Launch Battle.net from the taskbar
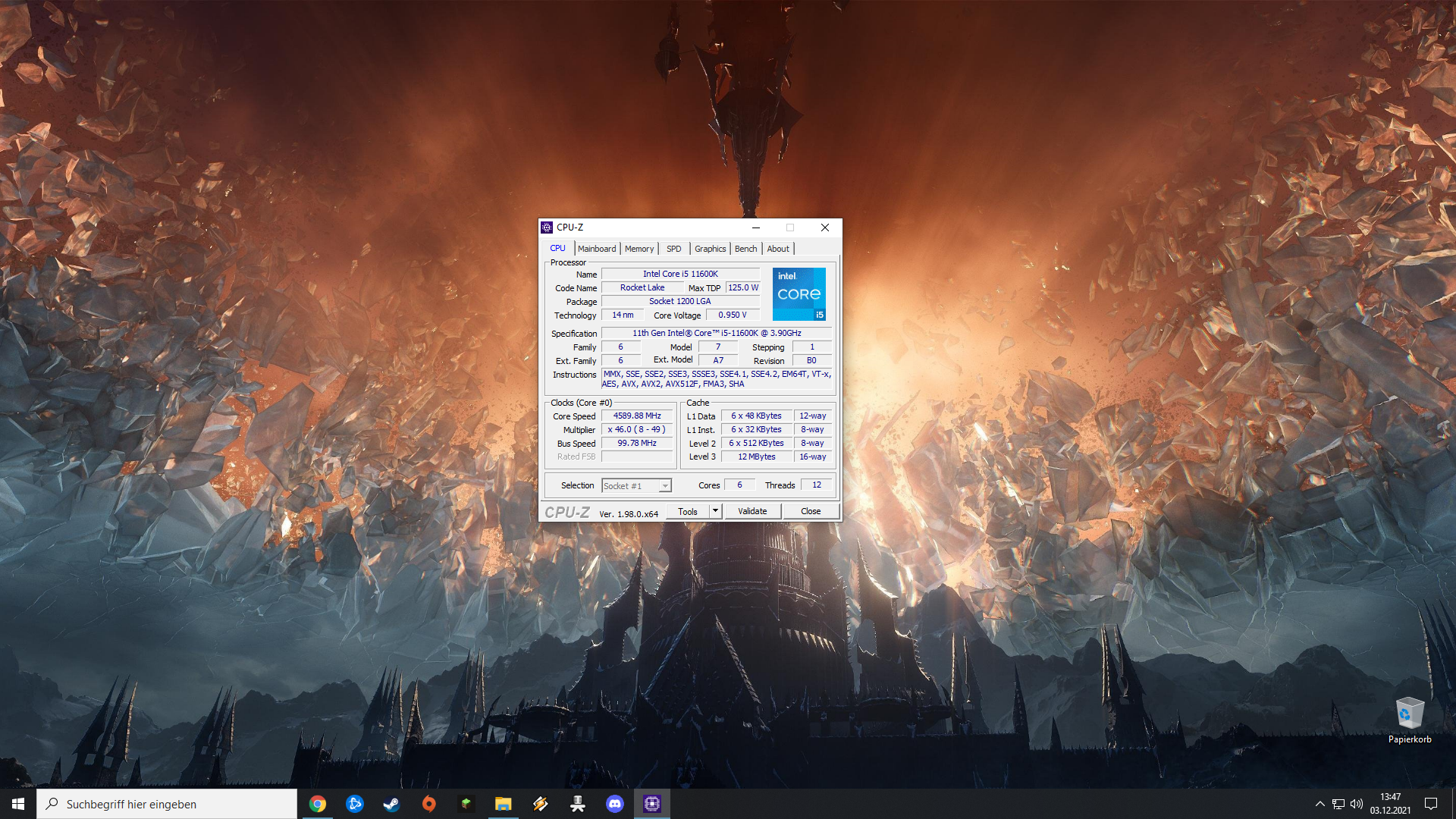 [x=355, y=804]
